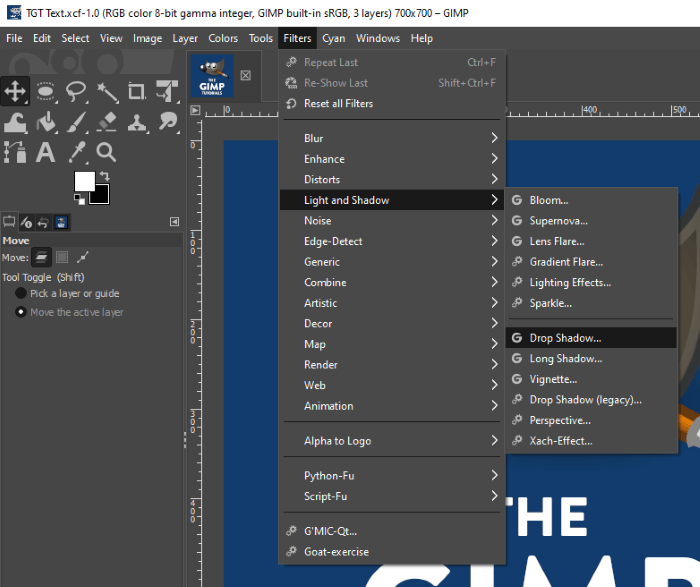The width and height of the screenshot is (700, 587).
Task: Expand the Render submenu
Action: point(392,365)
